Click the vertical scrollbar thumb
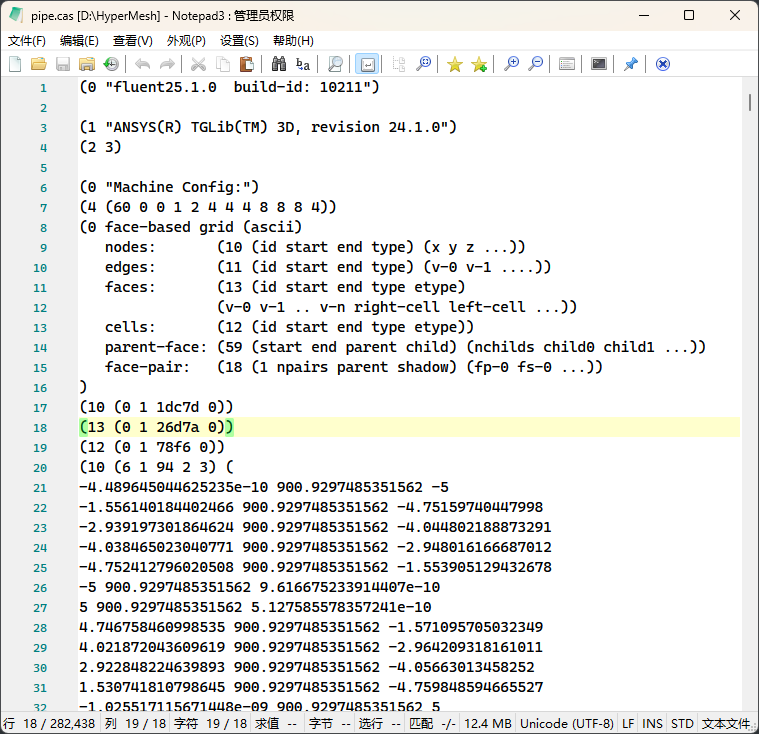The image size is (759, 734). (x=749, y=102)
